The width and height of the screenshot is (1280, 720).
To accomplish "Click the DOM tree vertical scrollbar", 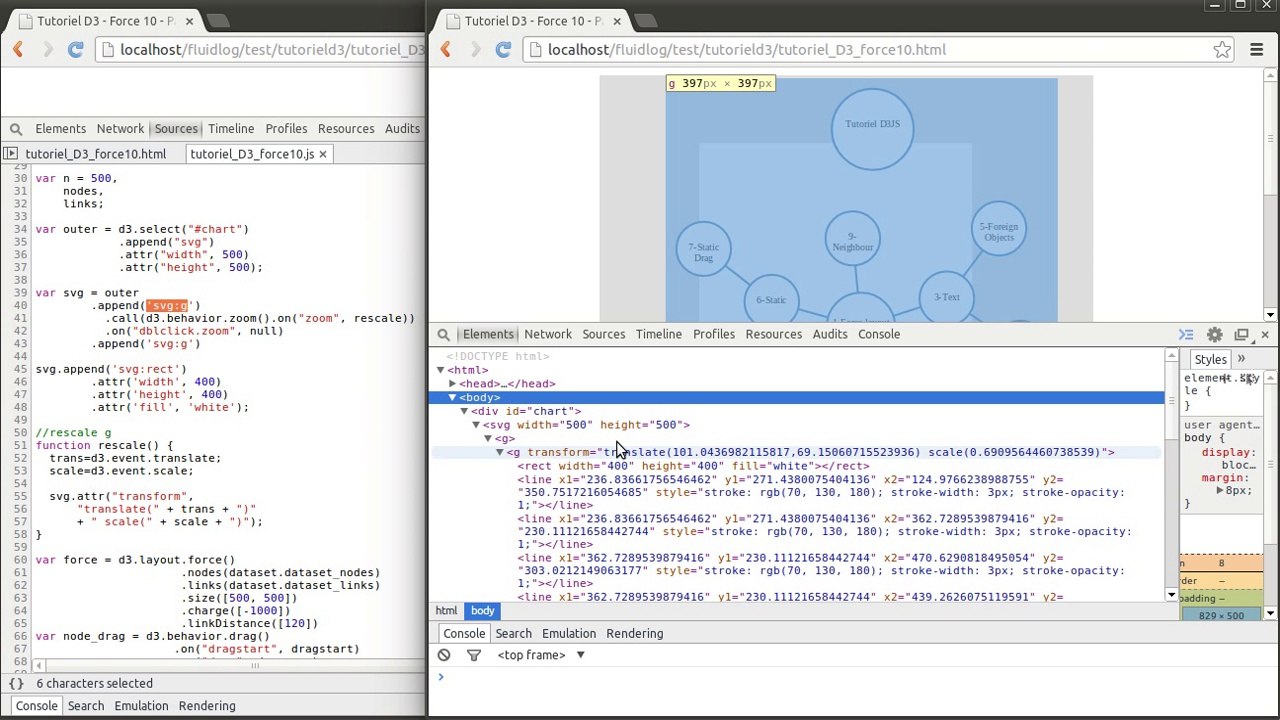I will [x=1172, y=476].
